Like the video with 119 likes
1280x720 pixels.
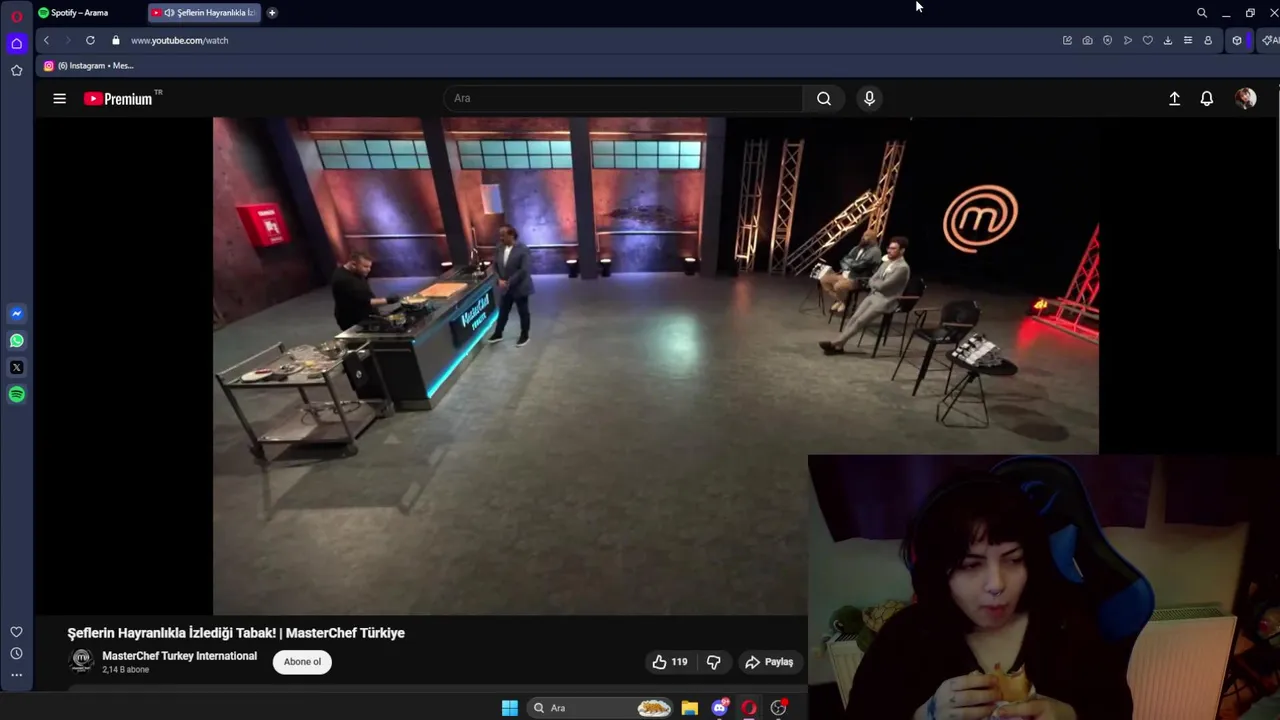[670, 662]
